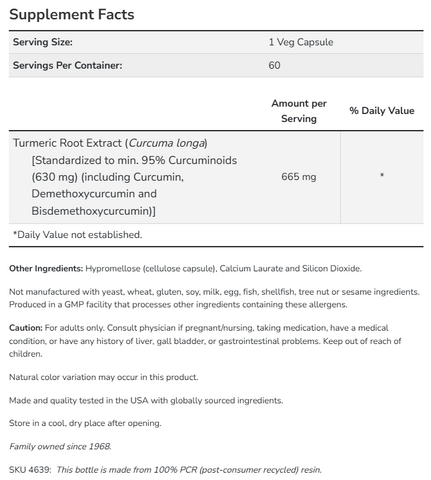Click the Store in a cool, dry place line
Screen dimensions: 431x480
[85, 423]
